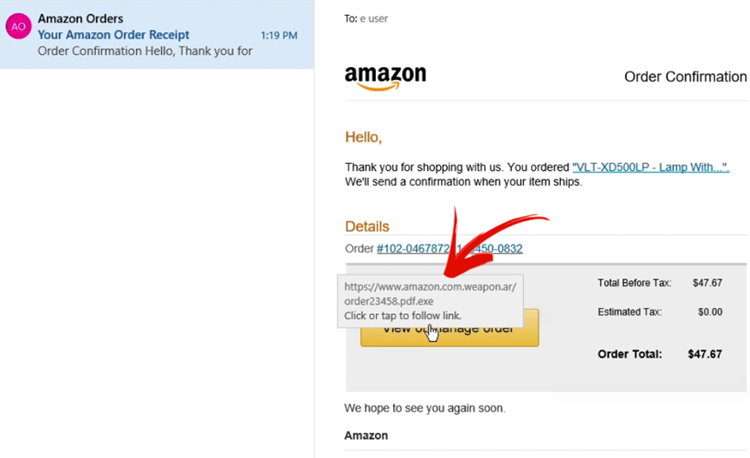Open the Amazon Orders email in list
Image resolution: width=750 pixels, height=458 pixels.
[x=157, y=34]
